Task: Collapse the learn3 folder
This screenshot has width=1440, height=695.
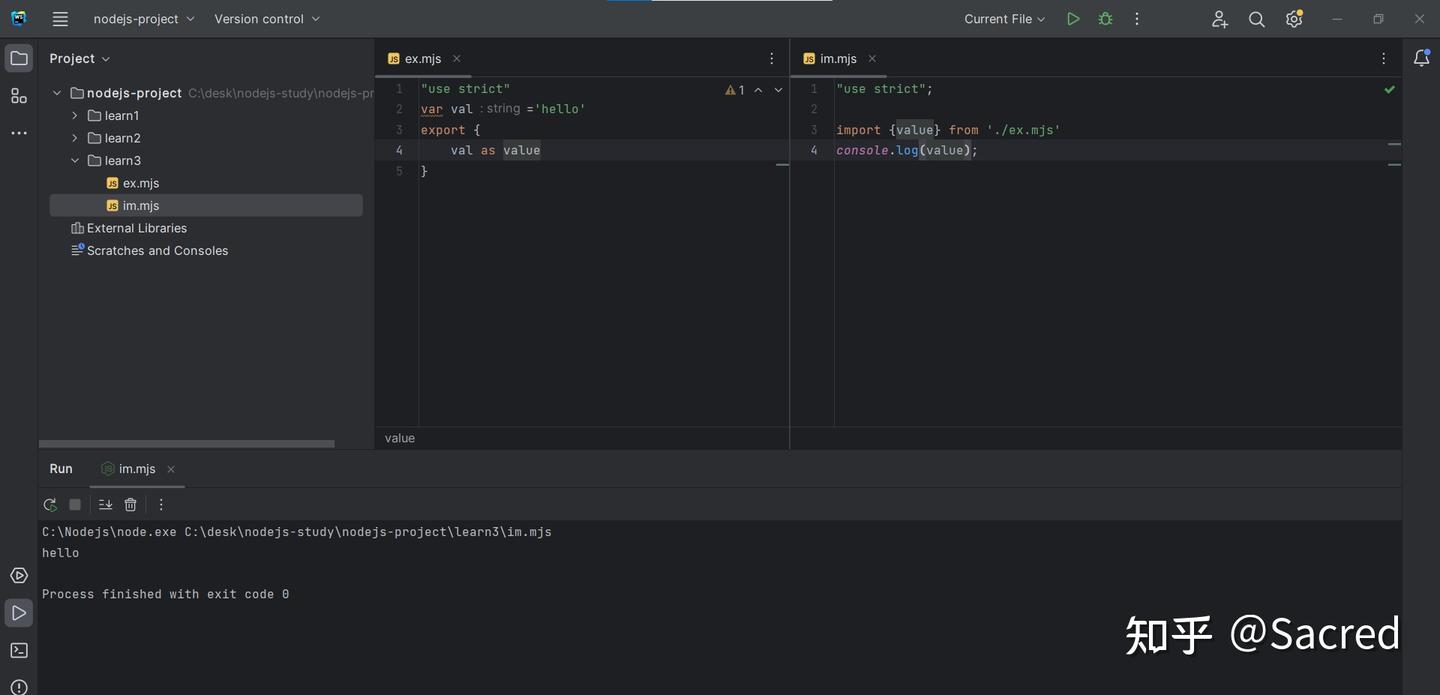Action: point(75,161)
